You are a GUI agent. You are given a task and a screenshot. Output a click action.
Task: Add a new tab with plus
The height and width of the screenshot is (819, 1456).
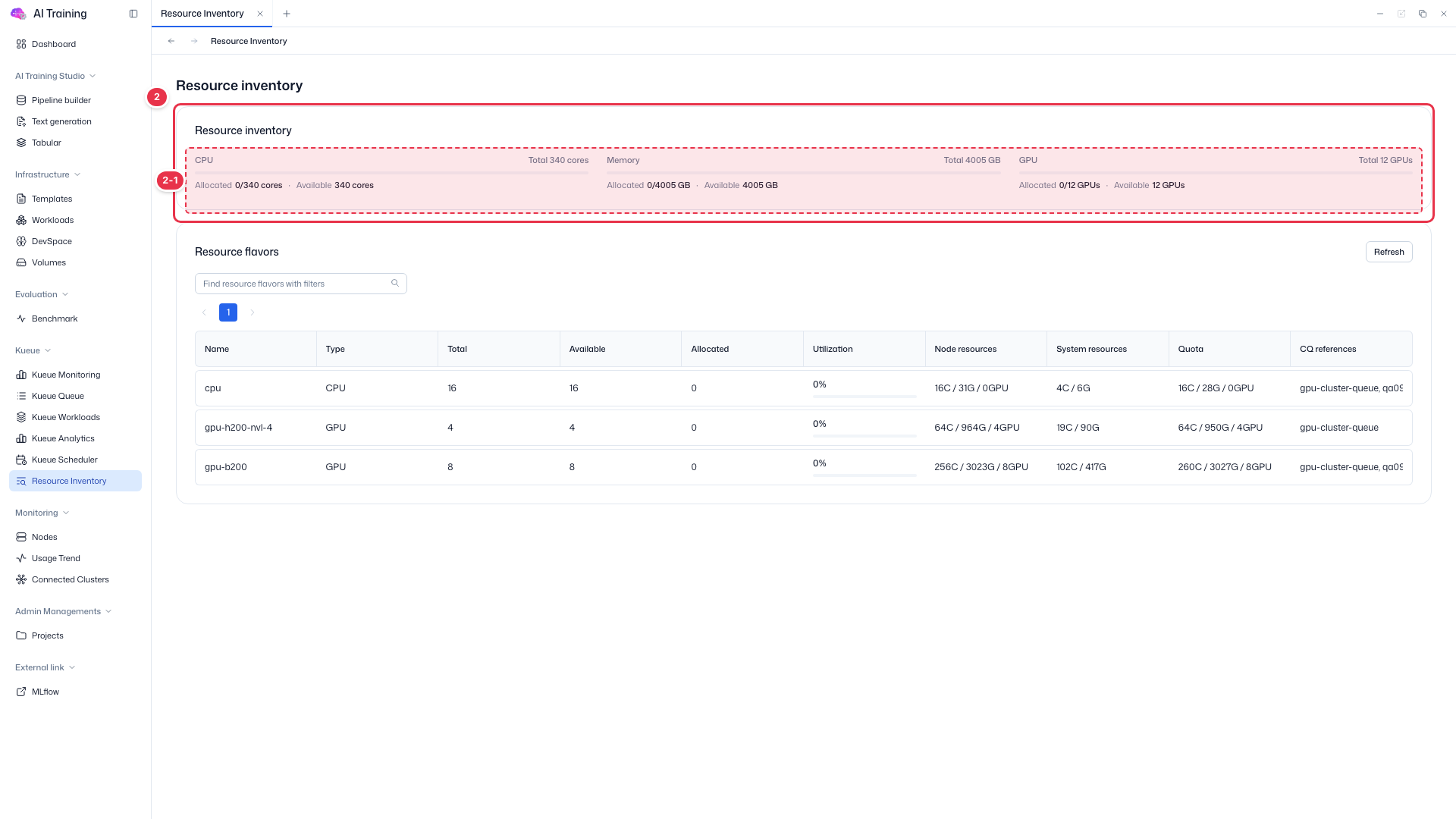point(287,14)
